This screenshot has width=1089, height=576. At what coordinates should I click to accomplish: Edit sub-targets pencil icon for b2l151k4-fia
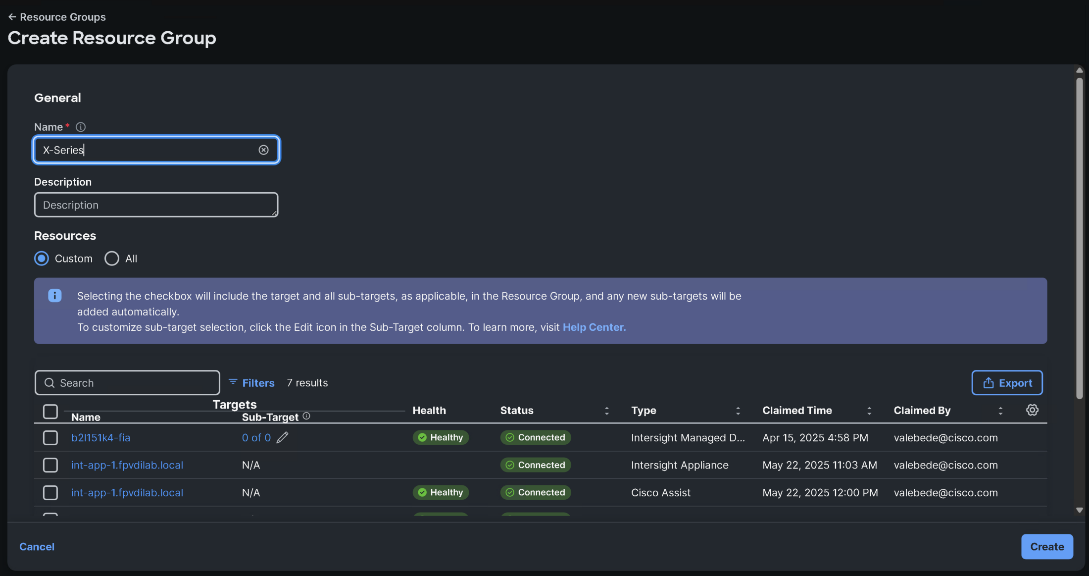coord(282,438)
